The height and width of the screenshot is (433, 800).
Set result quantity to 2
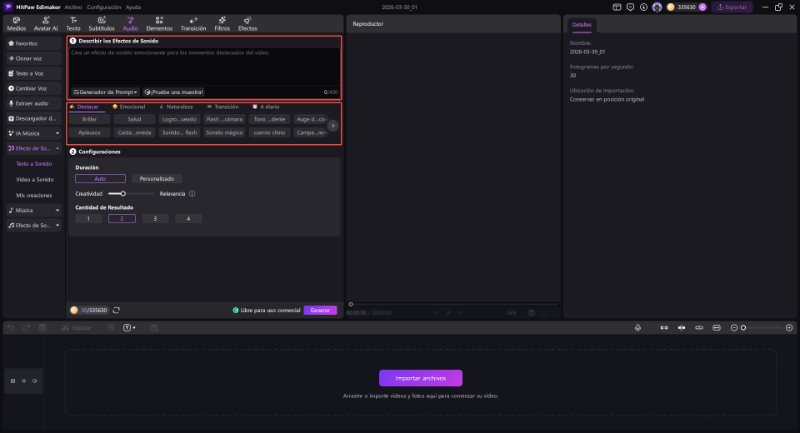click(x=122, y=219)
